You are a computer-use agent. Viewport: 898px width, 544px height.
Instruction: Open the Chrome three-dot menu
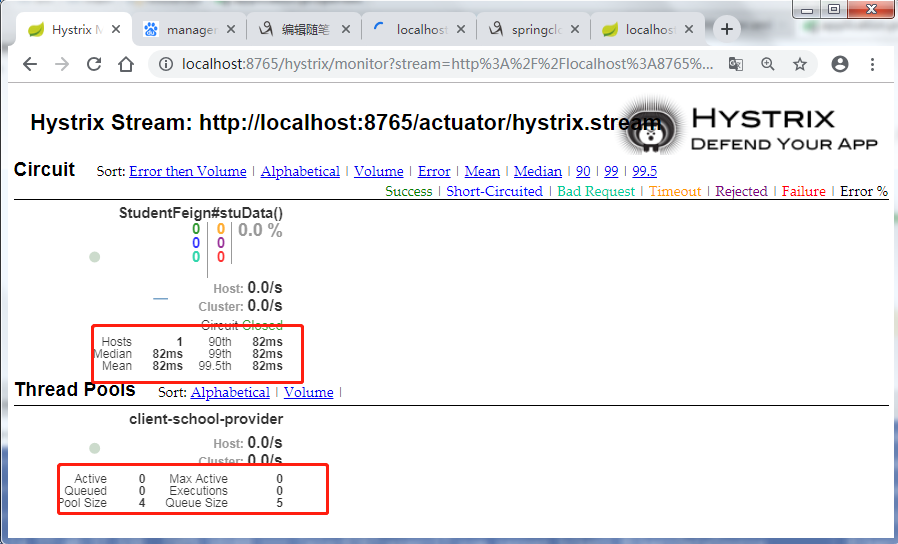click(872, 64)
